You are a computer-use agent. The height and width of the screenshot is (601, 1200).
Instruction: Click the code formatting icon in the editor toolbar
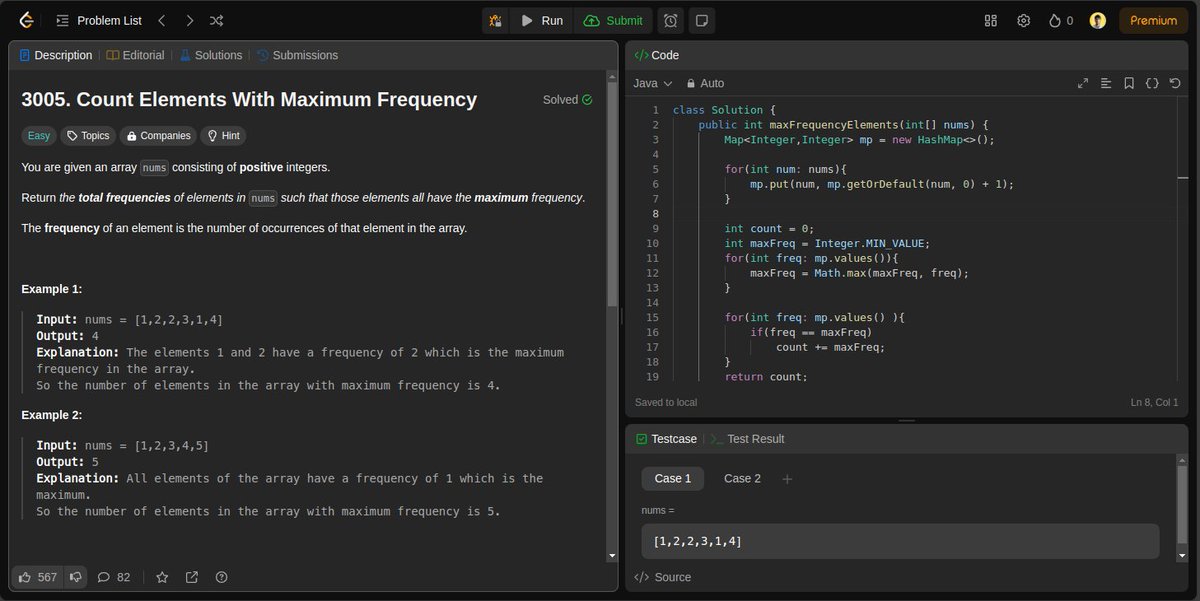pos(1105,83)
